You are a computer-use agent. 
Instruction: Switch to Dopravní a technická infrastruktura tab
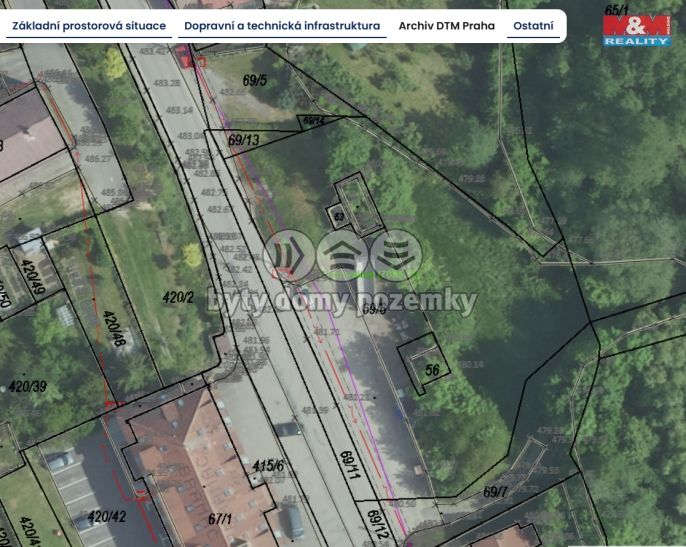pyautogui.click(x=282, y=26)
